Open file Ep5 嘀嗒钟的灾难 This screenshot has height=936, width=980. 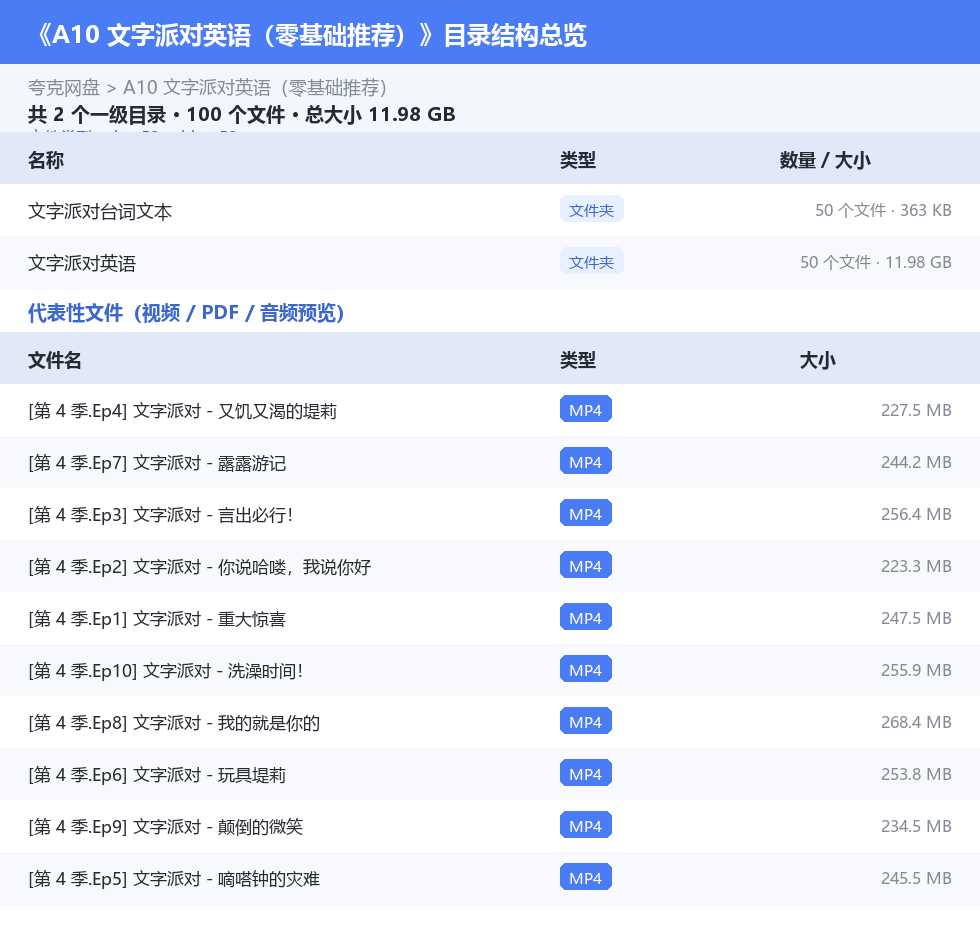[x=174, y=879]
